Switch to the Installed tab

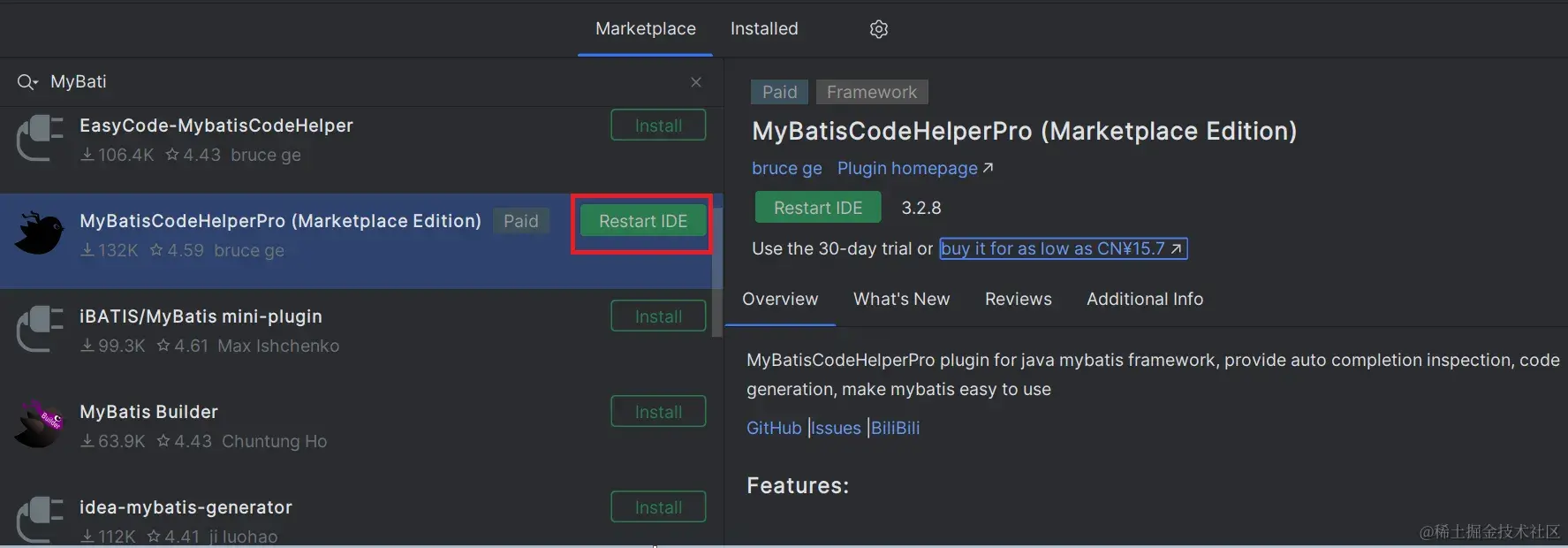(x=764, y=29)
